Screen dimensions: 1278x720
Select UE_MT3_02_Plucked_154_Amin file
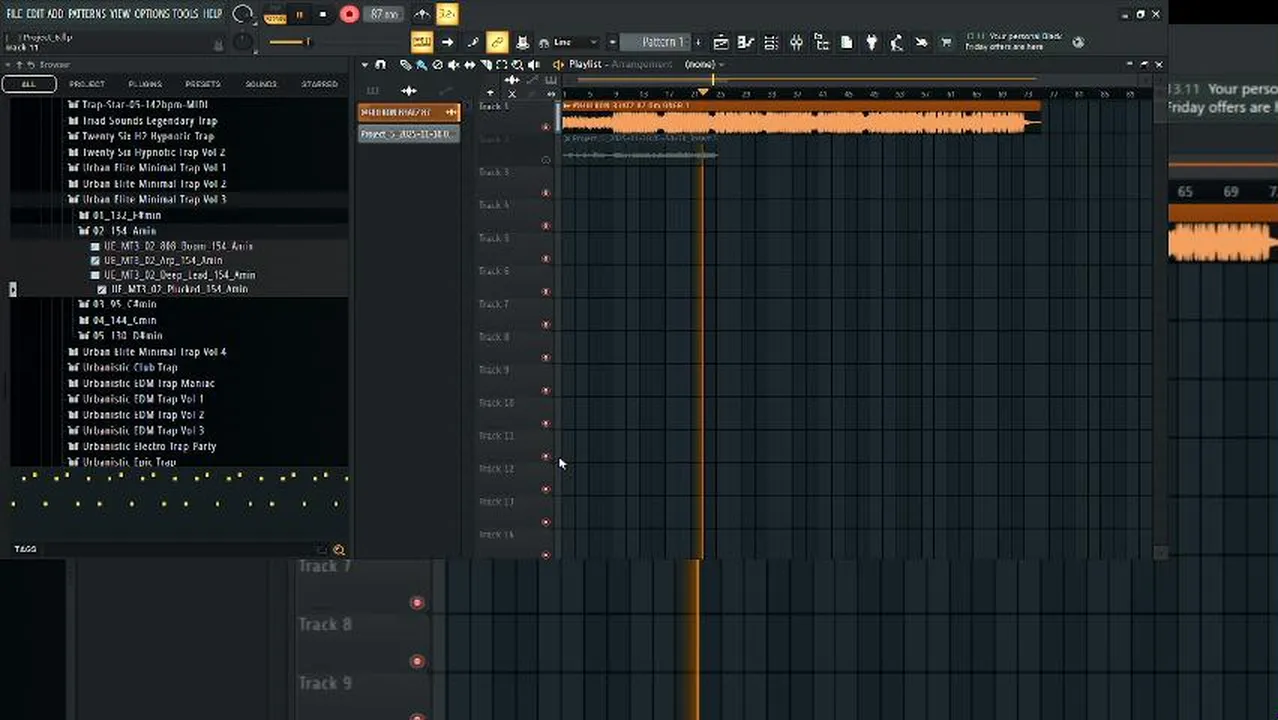(x=173, y=289)
